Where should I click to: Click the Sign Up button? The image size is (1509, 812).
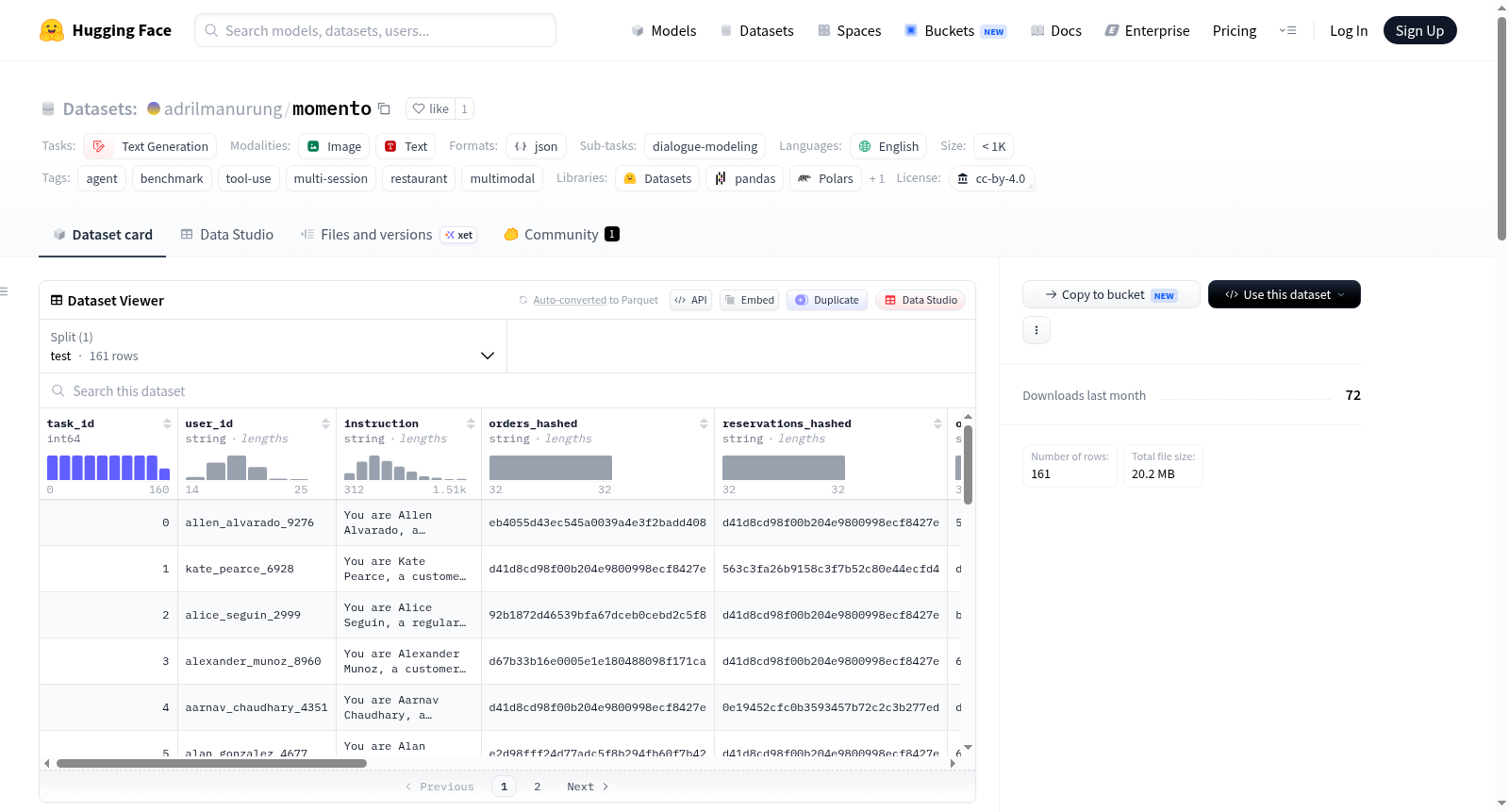tap(1419, 30)
